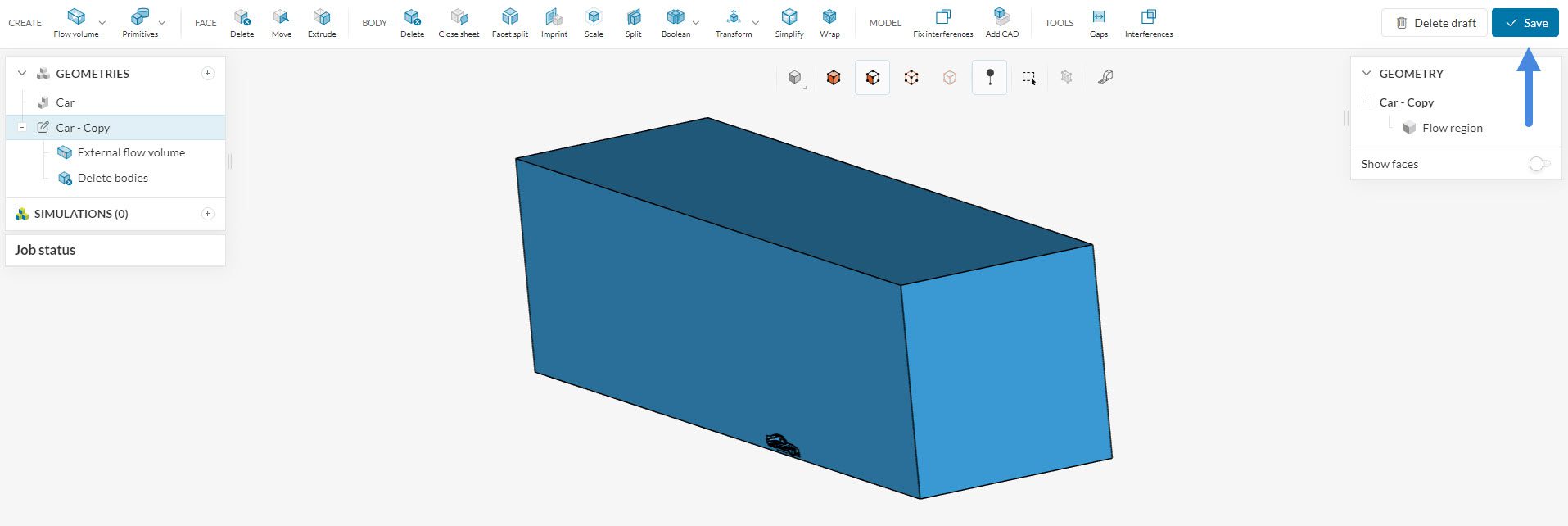Click the Simplify tool icon
Image resolution: width=1568 pixels, height=526 pixels.
[789, 22]
